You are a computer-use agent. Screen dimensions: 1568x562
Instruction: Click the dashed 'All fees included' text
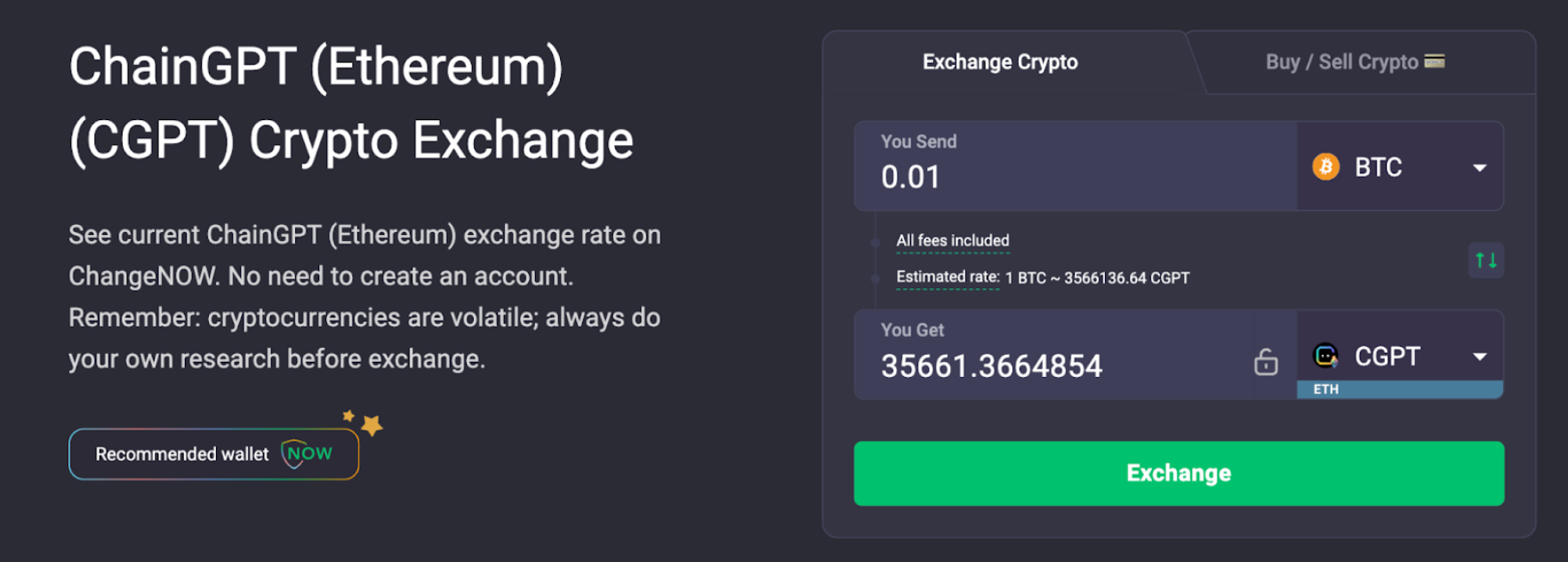pos(952,240)
